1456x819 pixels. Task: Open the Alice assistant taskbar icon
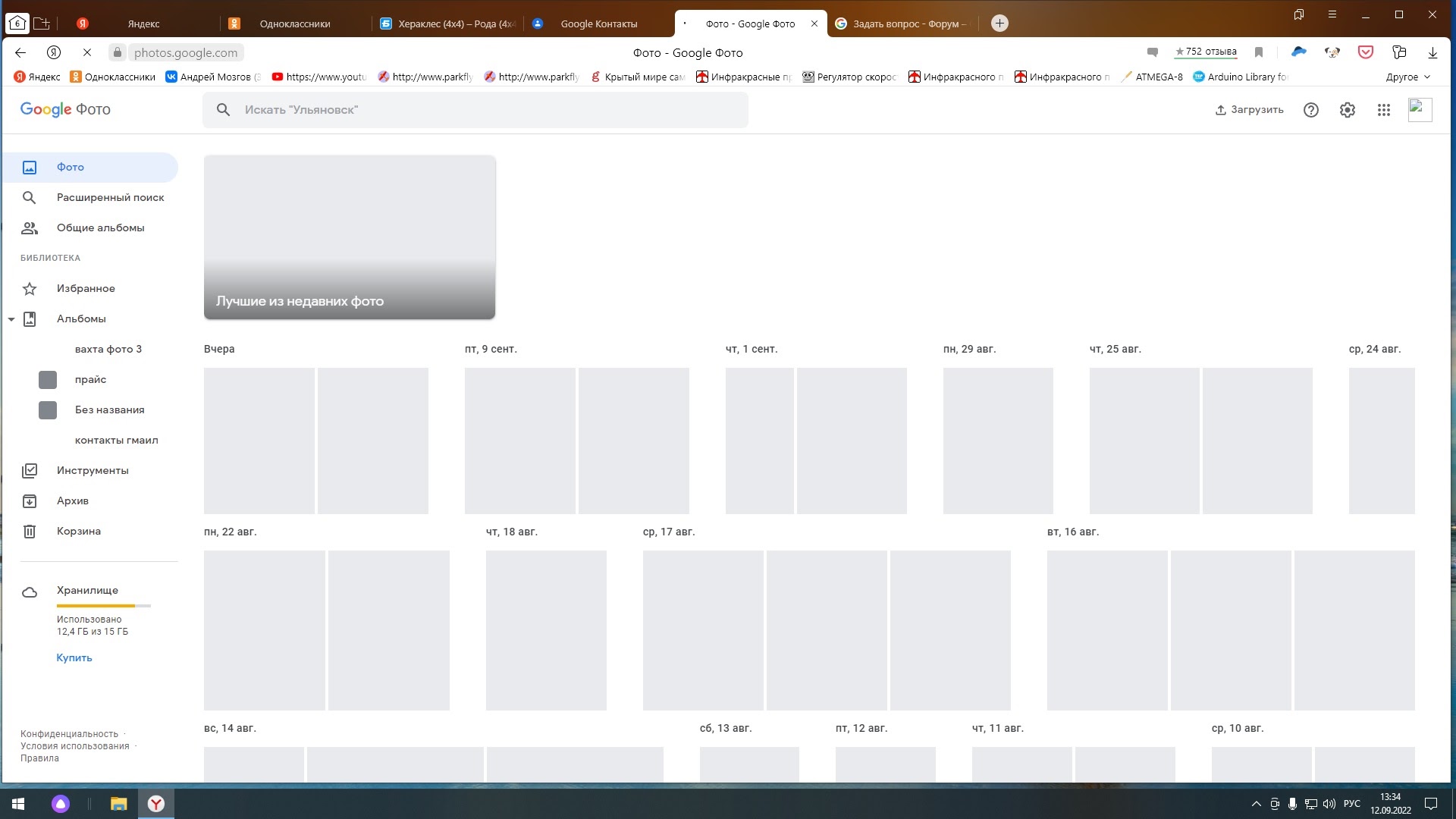click(x=61, y=804)
